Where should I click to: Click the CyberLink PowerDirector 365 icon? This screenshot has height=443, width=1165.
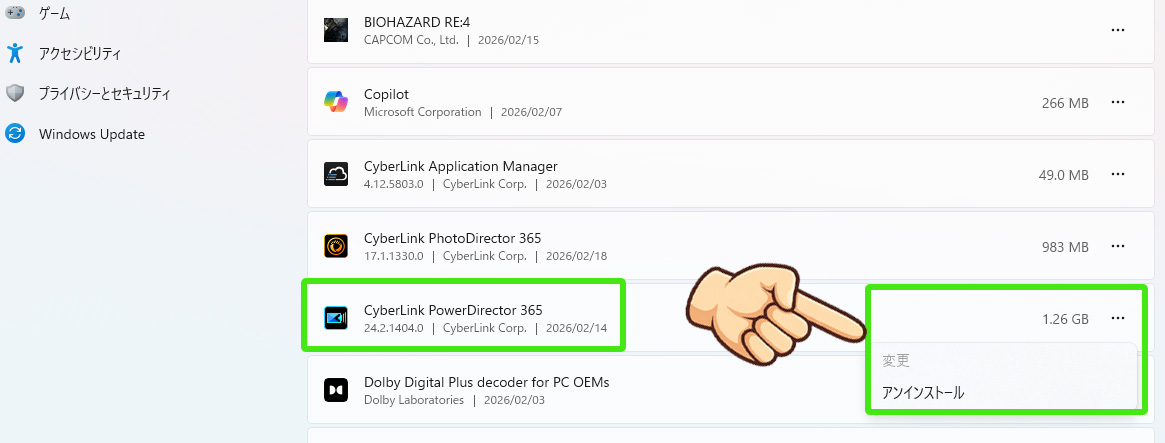[336, 318]
